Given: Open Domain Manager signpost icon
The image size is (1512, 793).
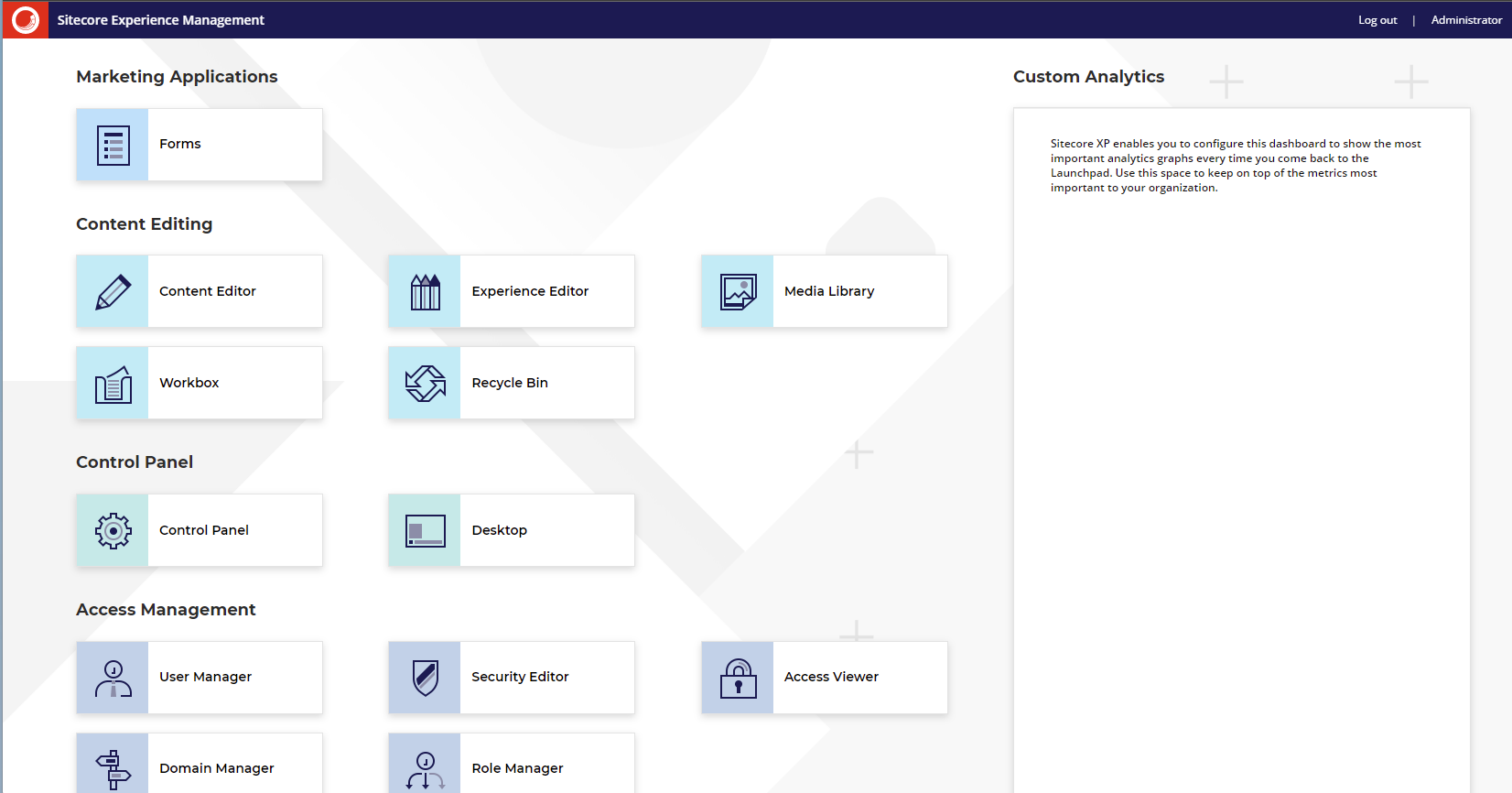Looking at the screenshot, I should (x=113, y=764).
